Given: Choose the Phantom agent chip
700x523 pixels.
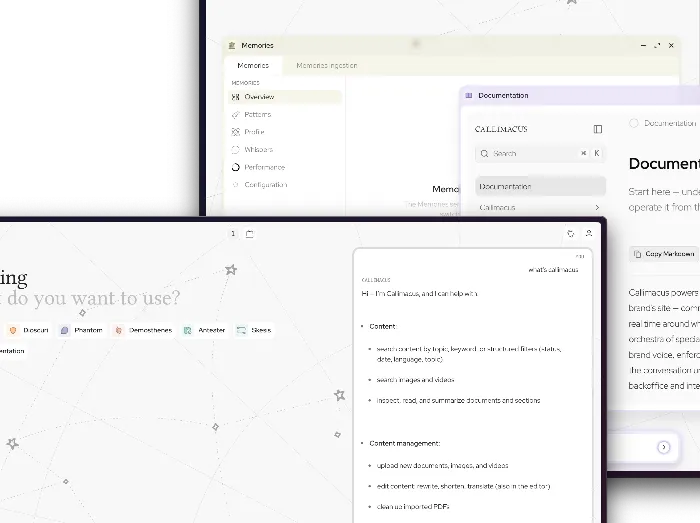Looking at the screenshot, I should [82, 330].
